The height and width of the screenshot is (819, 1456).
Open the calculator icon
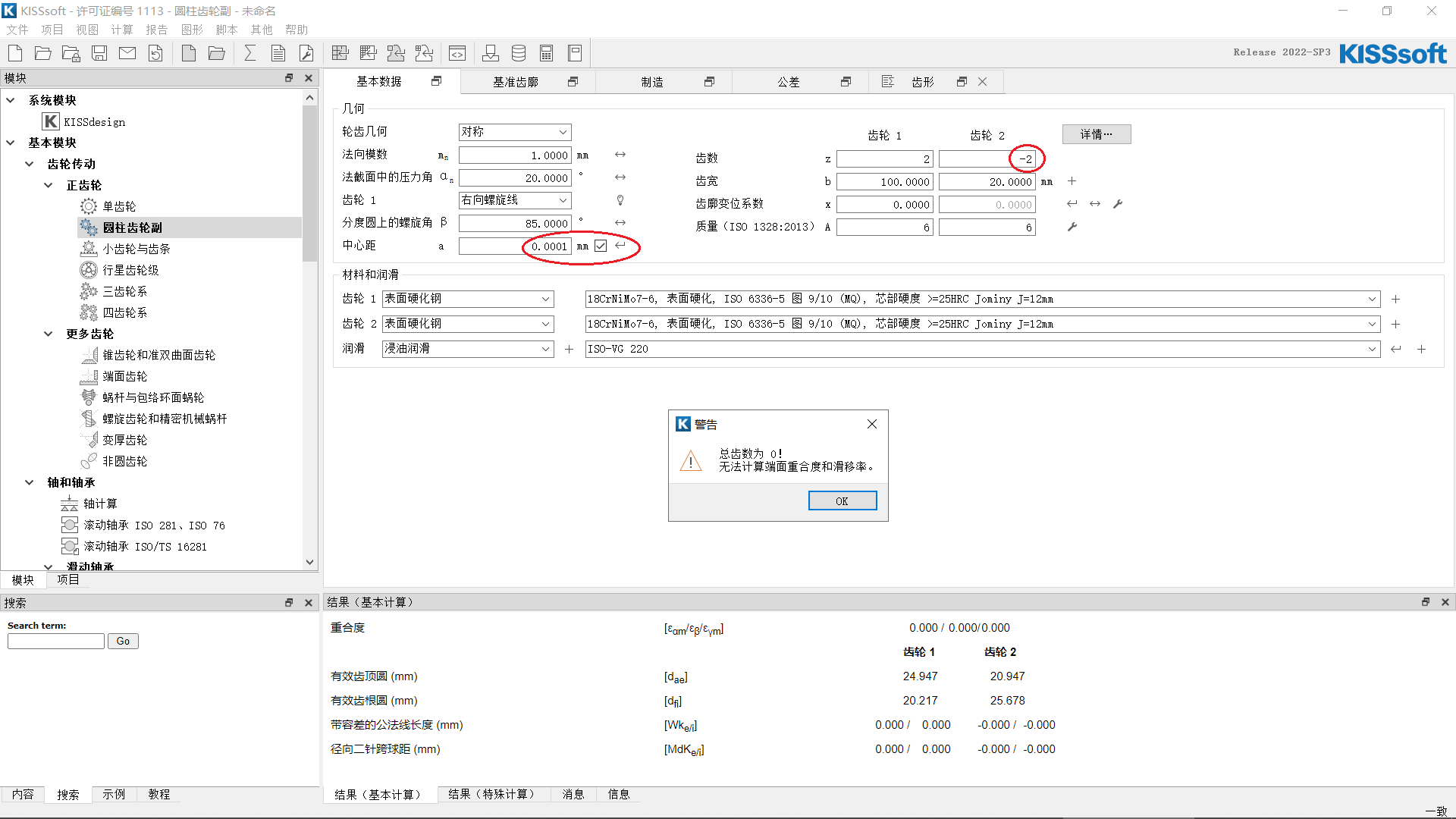pos(547,53)
